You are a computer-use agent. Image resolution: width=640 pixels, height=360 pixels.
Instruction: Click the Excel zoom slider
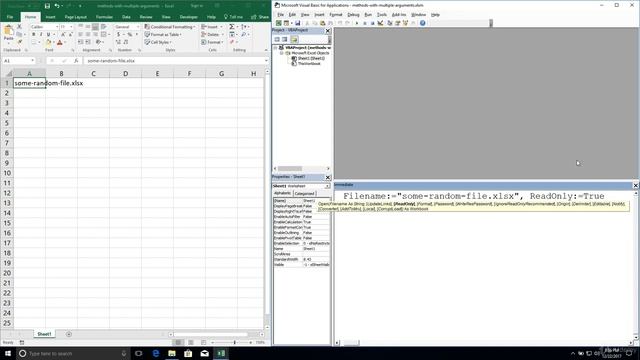[x=234, y=342]
